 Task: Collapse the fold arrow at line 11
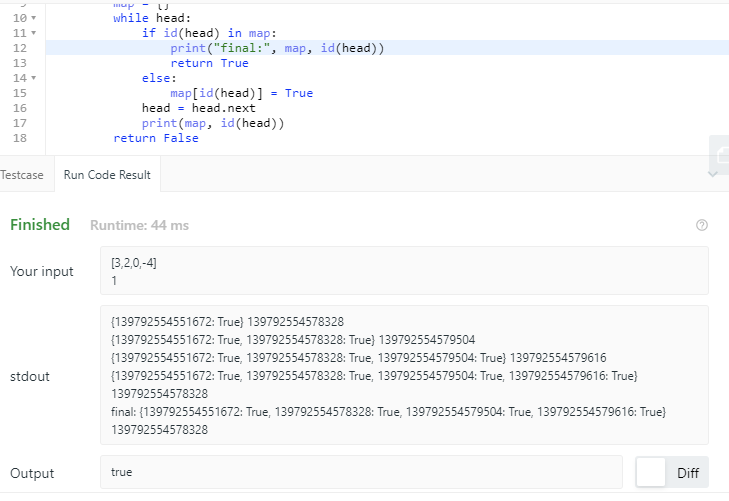pos(33,33)
